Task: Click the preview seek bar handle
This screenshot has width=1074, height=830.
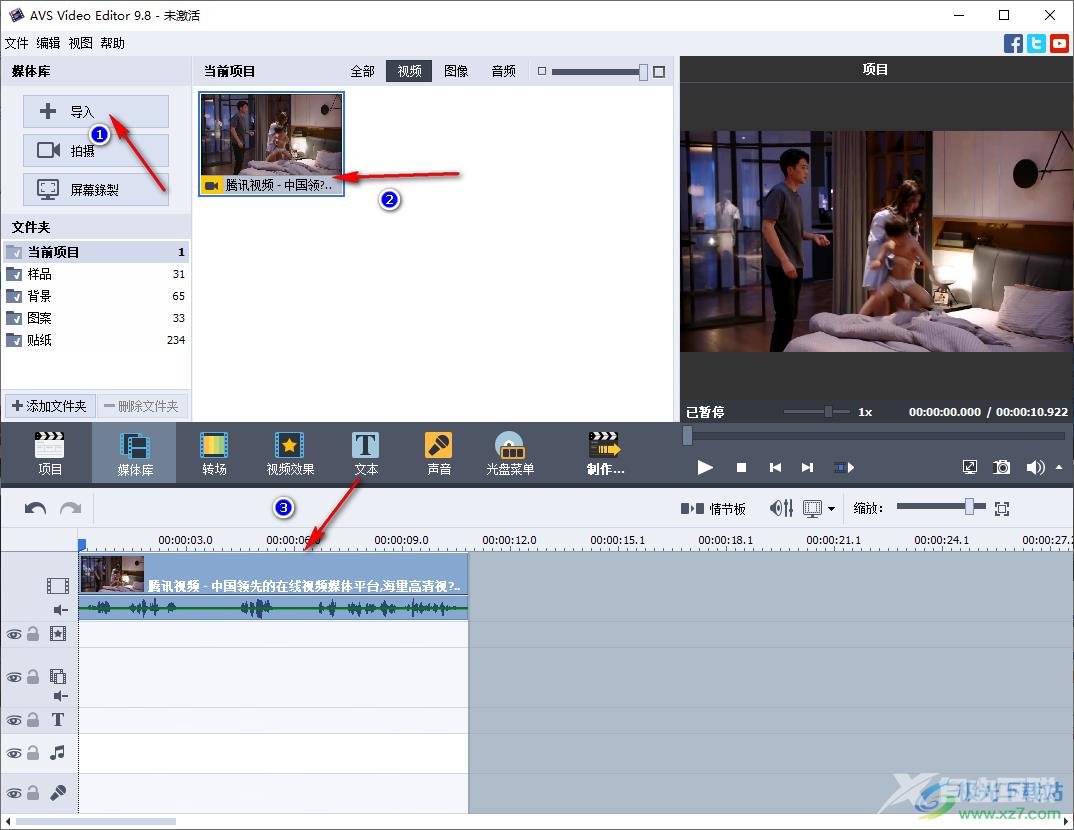Action: click(687, 435)
